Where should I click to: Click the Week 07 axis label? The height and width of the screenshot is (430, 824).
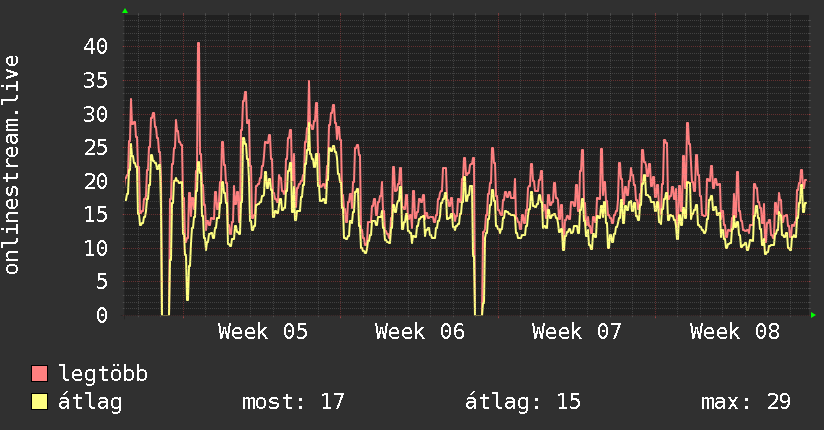click(x=576, y=332)
